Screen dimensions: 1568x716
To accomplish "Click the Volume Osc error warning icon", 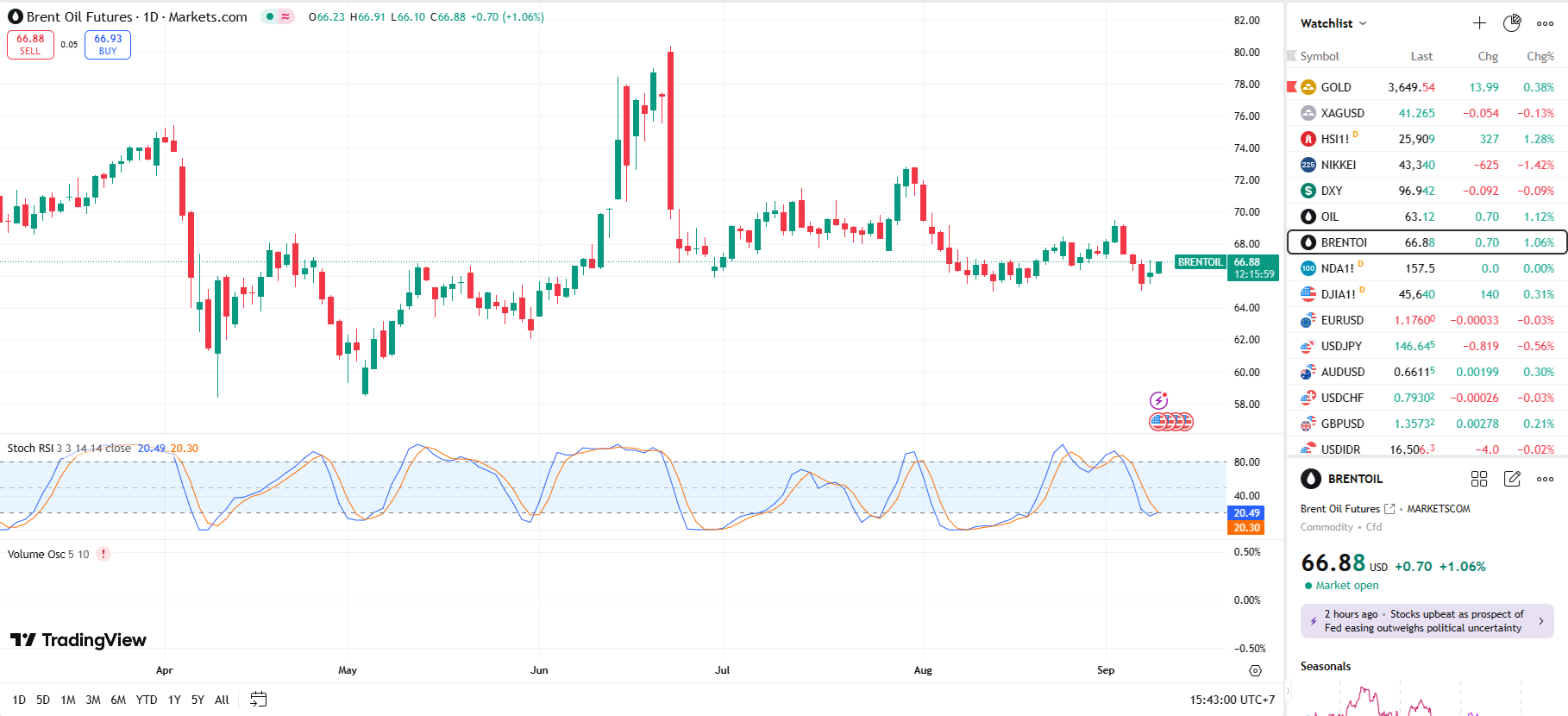I will (x=103, y=554).
